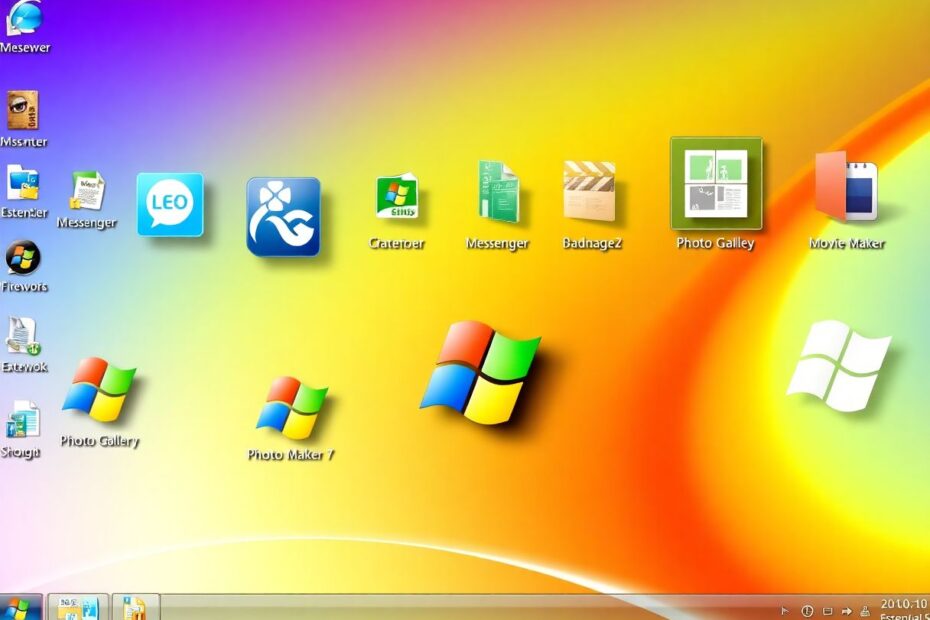The width and height of the screenshot is (930, 620).
Task: Open the green Messenger documents icon
Action: (499, 191)
